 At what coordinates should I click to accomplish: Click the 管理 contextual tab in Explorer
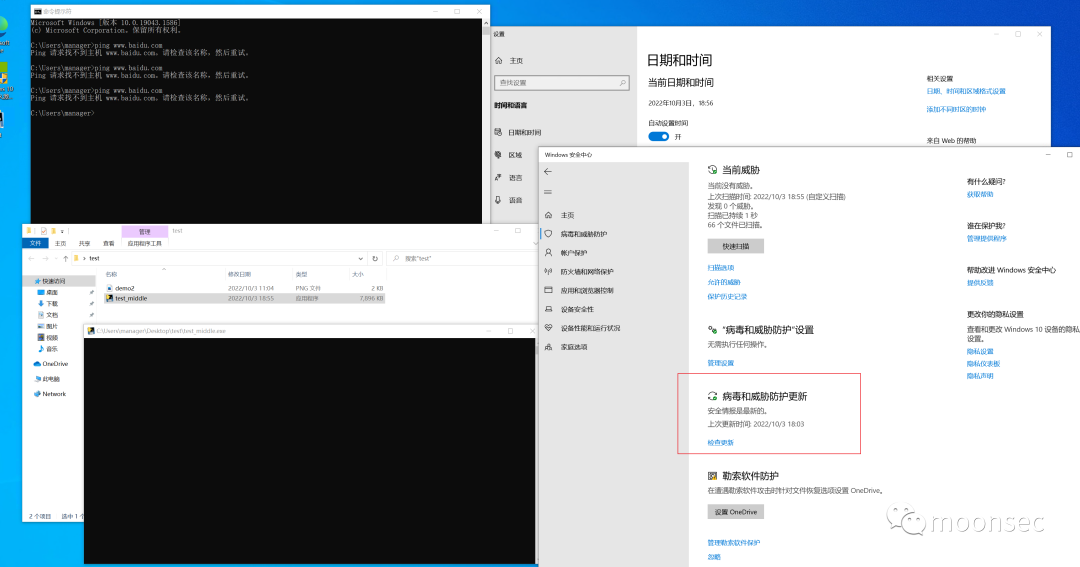point(145,231)
